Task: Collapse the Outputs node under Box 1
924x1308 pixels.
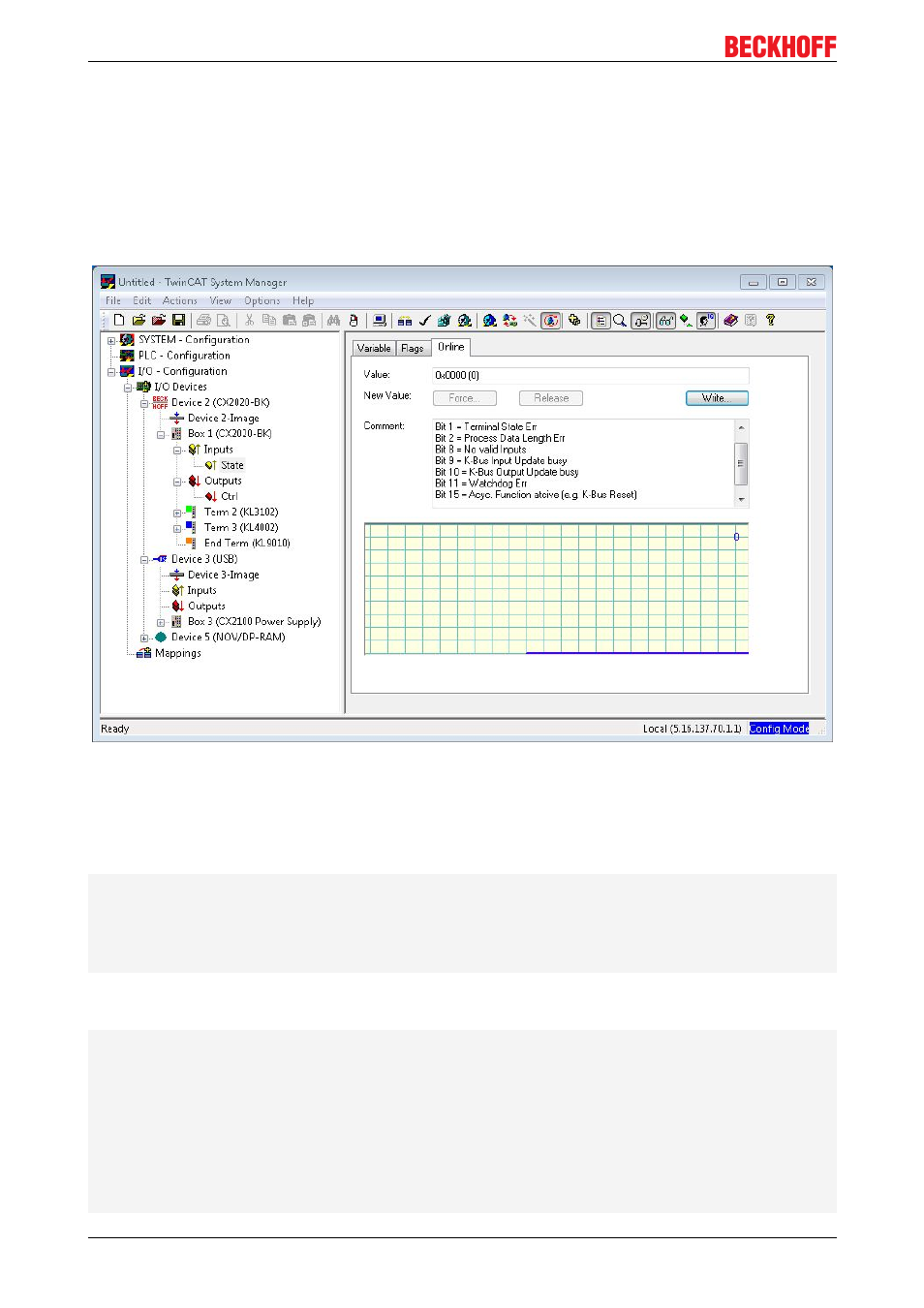Action: 177,482
